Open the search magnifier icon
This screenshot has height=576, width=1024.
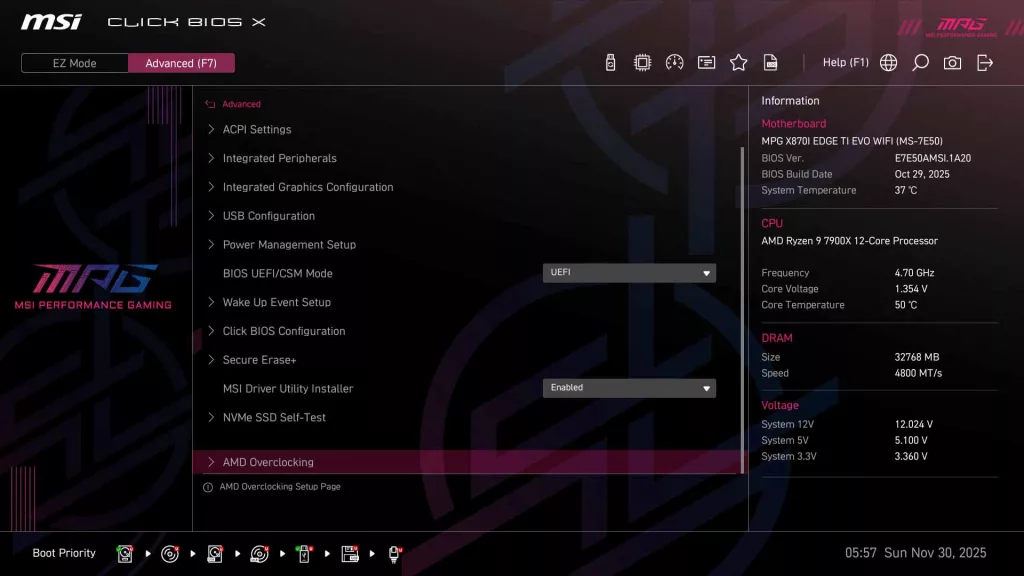point(920,62)
